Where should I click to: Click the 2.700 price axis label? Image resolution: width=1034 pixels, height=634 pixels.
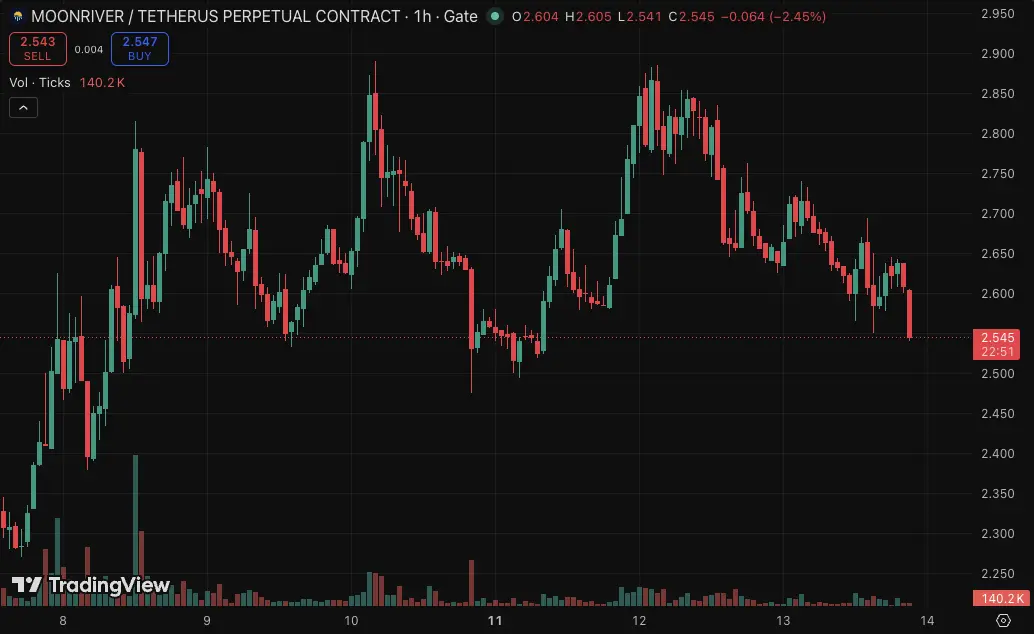[x=998, y=213]
